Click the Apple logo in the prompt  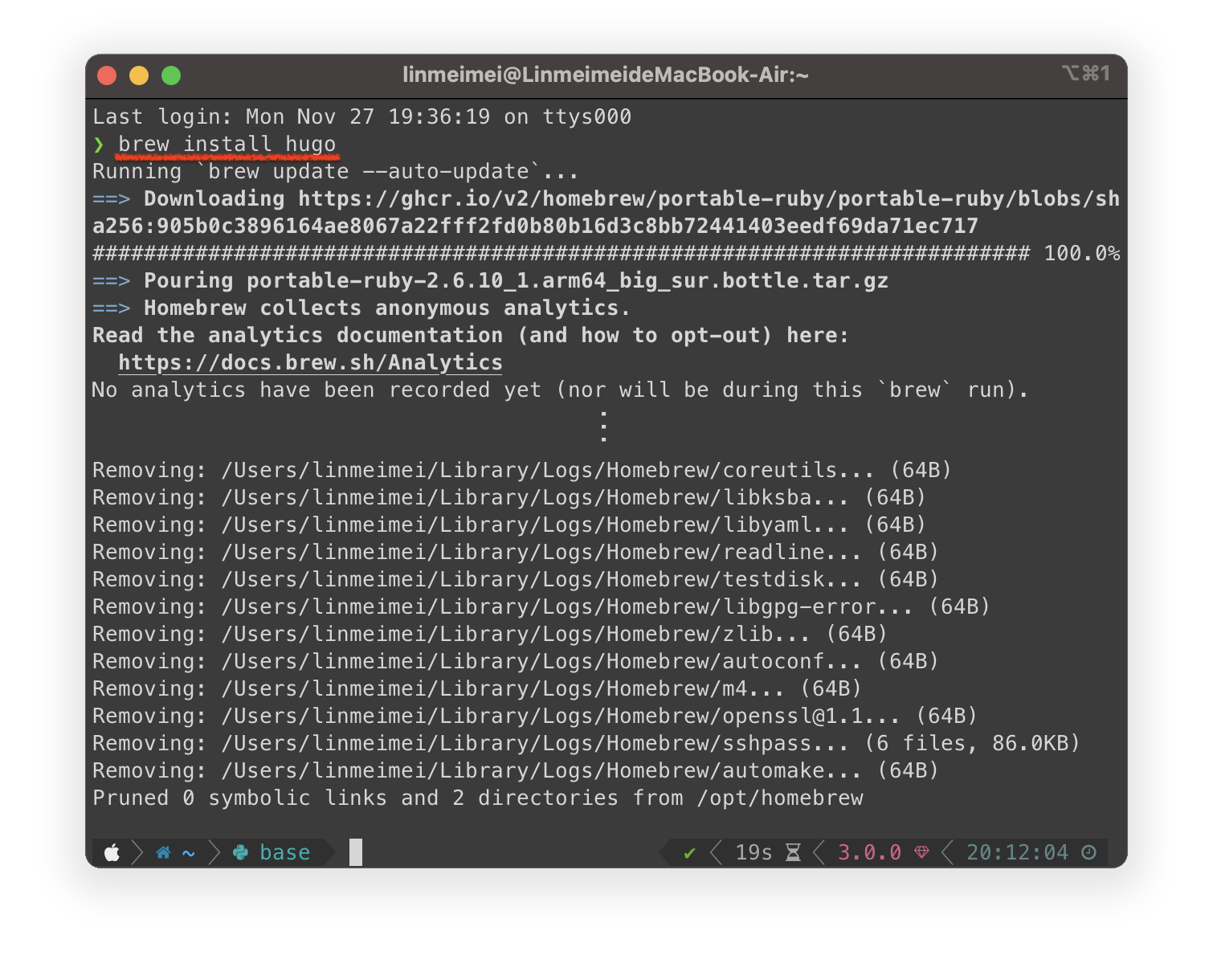pyautogui.click(x=112, y=852)
